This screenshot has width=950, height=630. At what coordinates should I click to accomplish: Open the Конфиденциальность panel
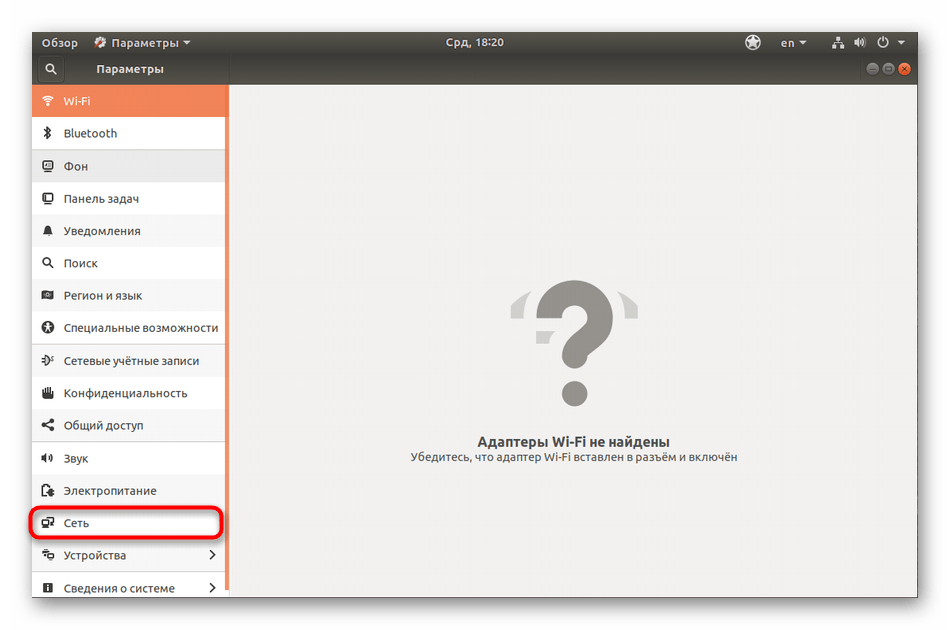pyautogui.click(x=128, y=393)
